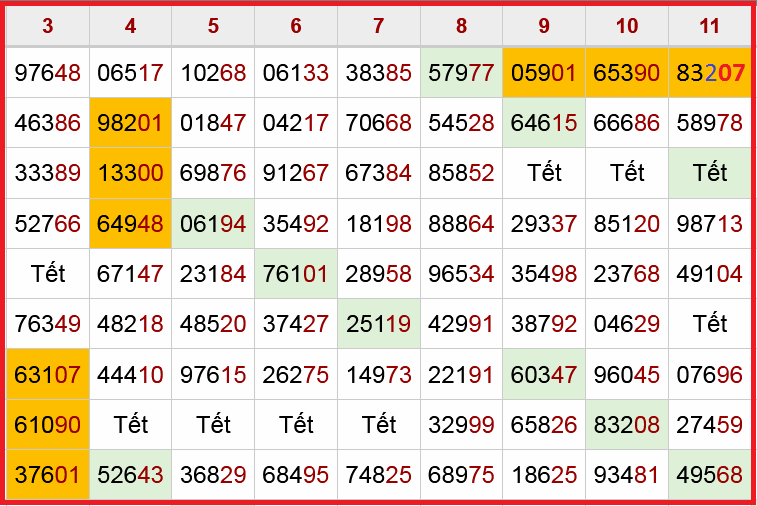Viewport: 757px width, 506px height.
Task: Select column header 6
Action: 296,26
